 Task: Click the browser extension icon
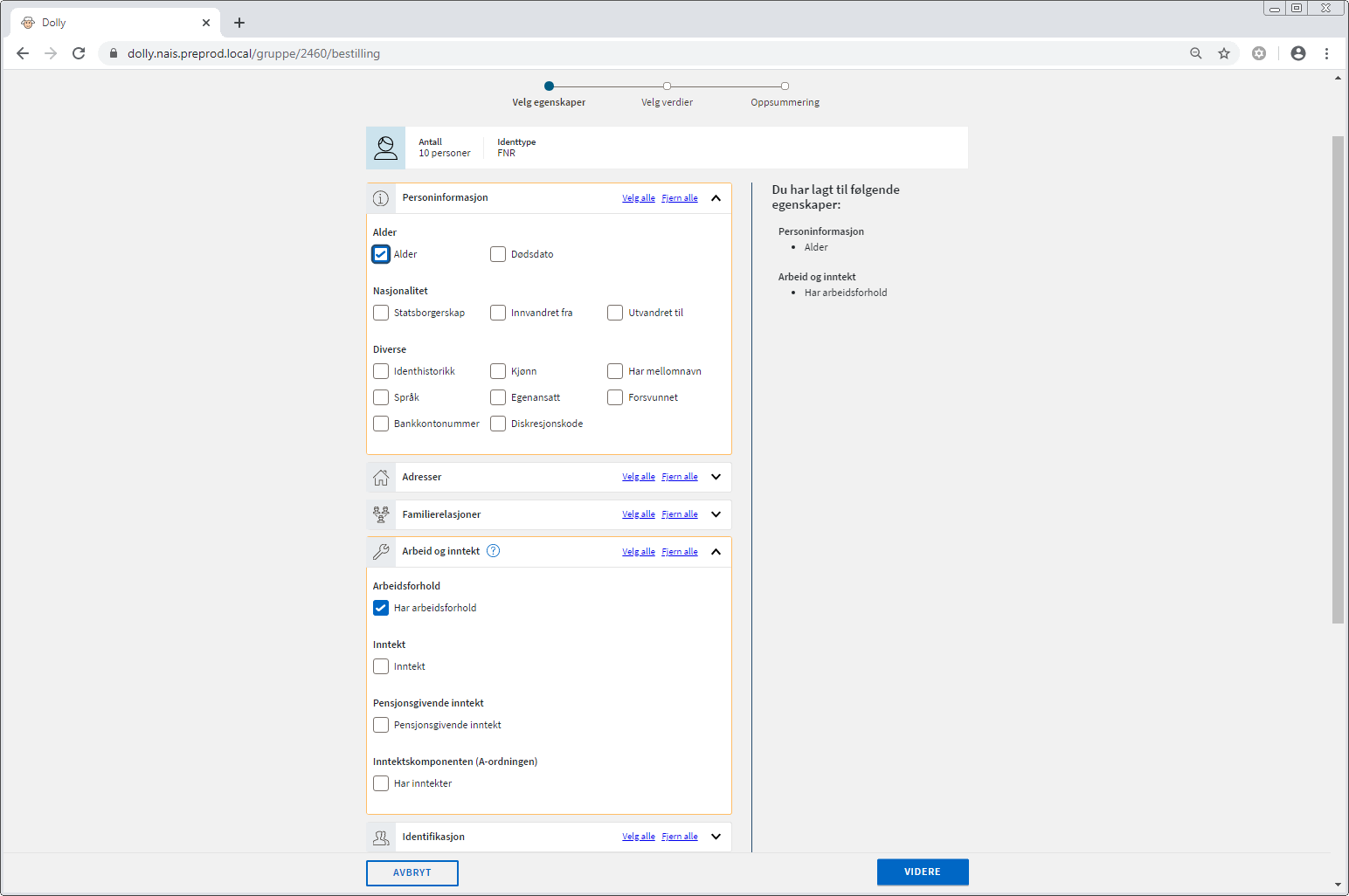(1259, 53)
